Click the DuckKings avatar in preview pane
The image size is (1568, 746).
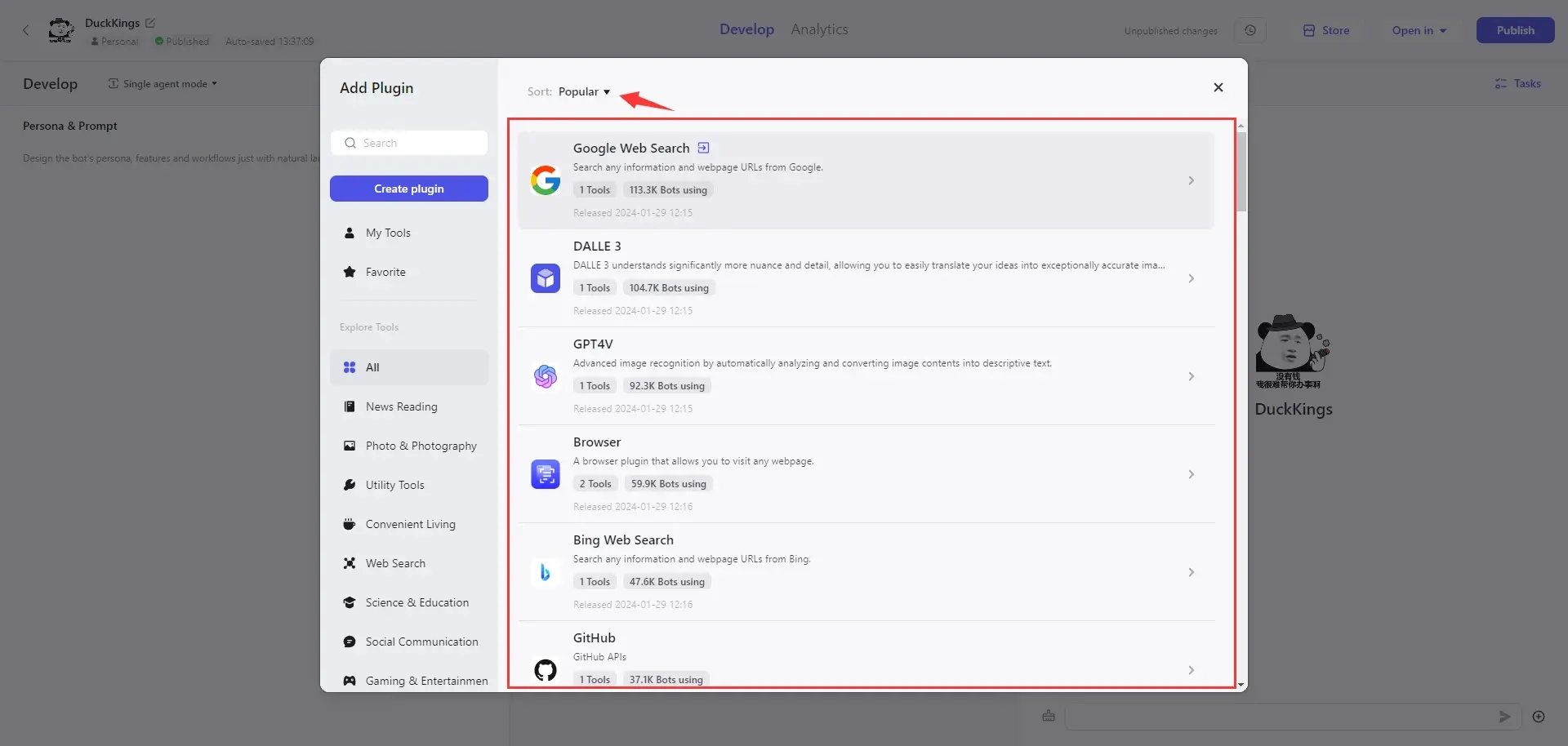coord(1293,351)
